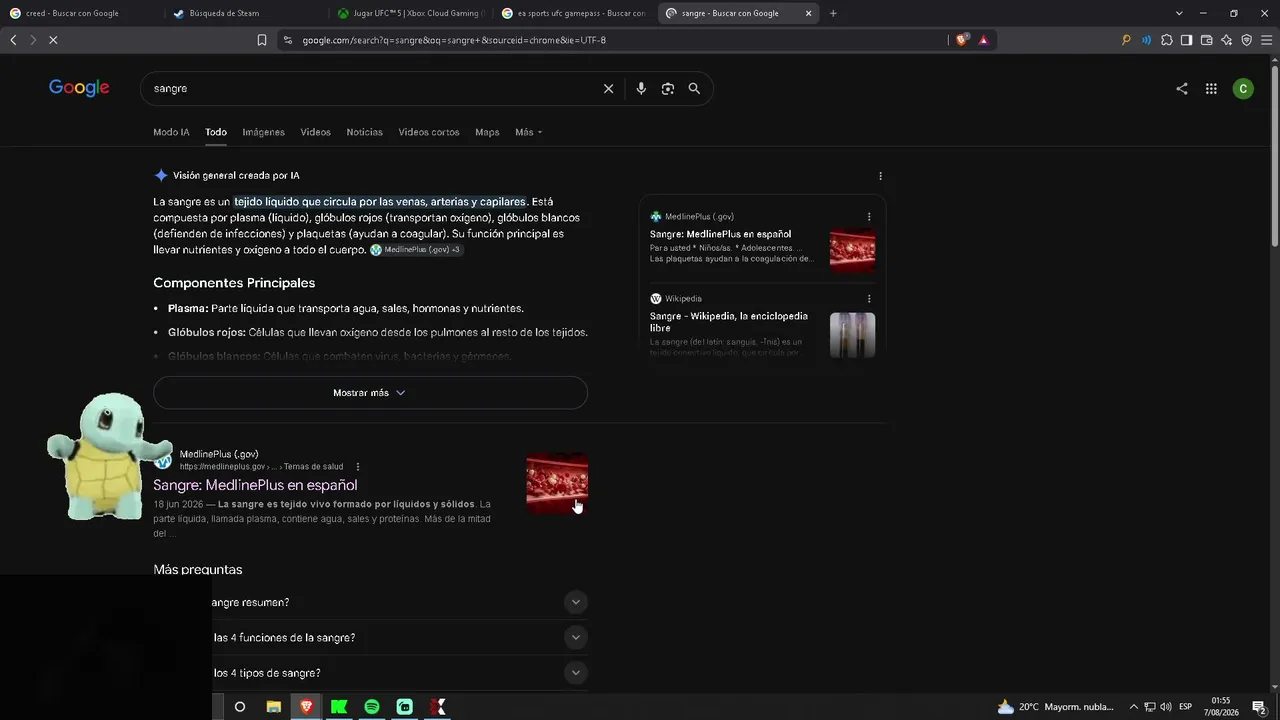This screenshot has width=1280, height=720.
Task: Switch input language via ESP indicator
Action: point(1185,707)
